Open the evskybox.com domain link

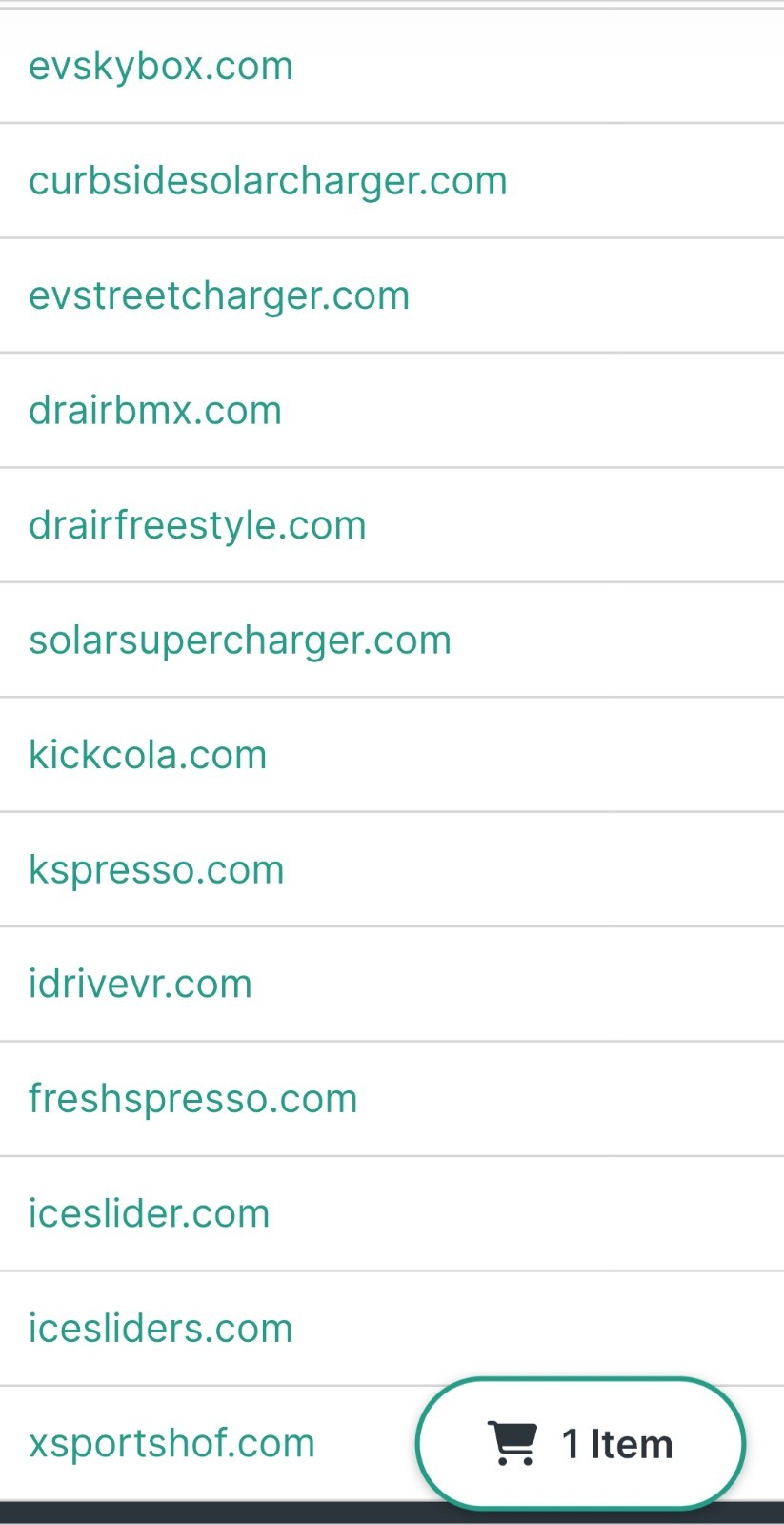pyautogui.click(x=161, y=66)
